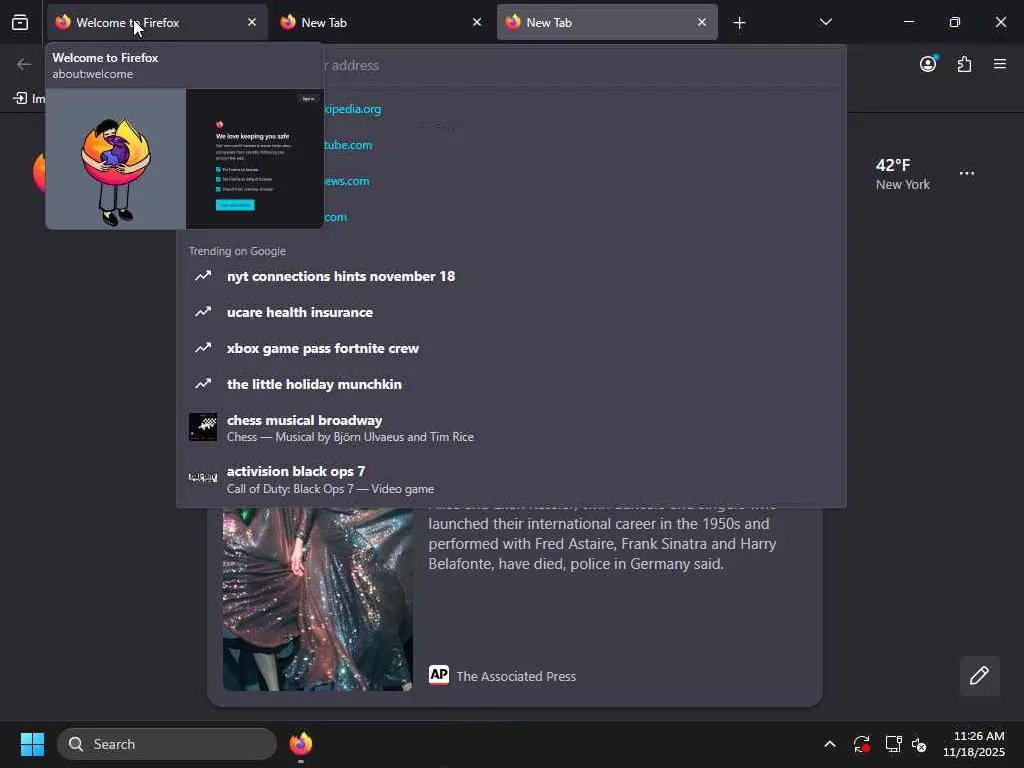Click the chess musical thumbnail icon
Image resolution: width=1024 pixels, height=768 pixels.
(203, 427)
